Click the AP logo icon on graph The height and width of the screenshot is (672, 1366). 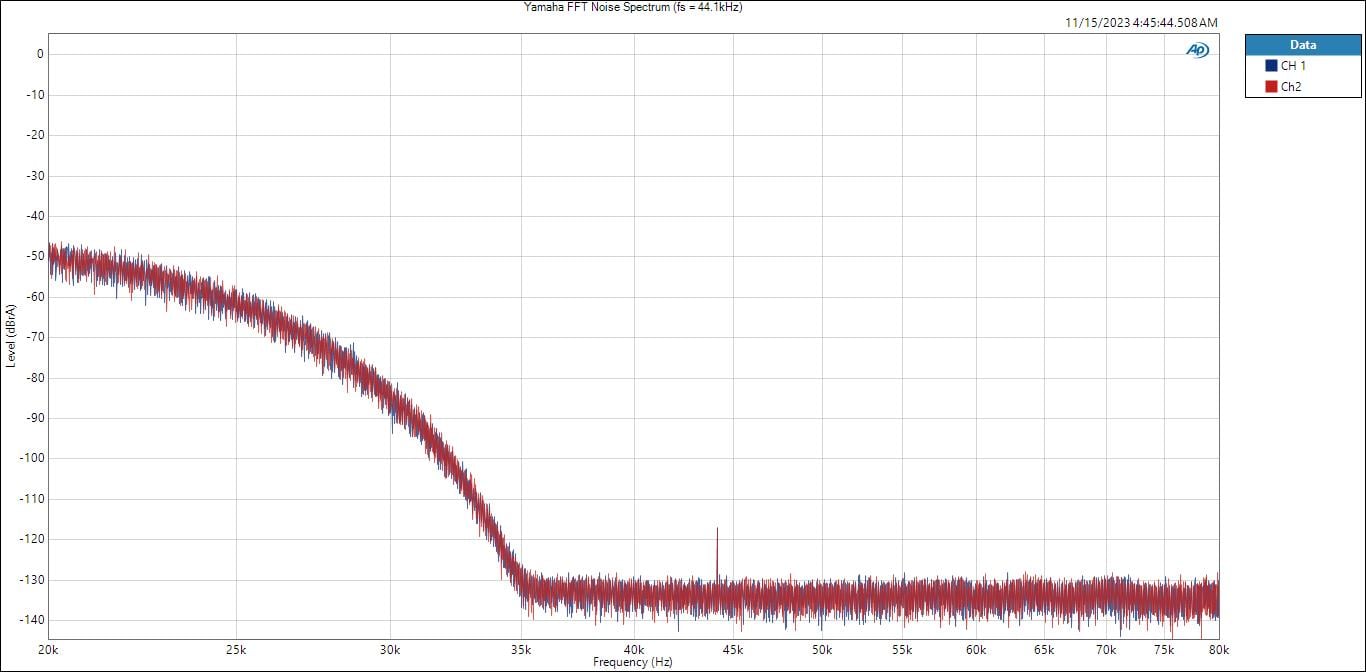1197,50
